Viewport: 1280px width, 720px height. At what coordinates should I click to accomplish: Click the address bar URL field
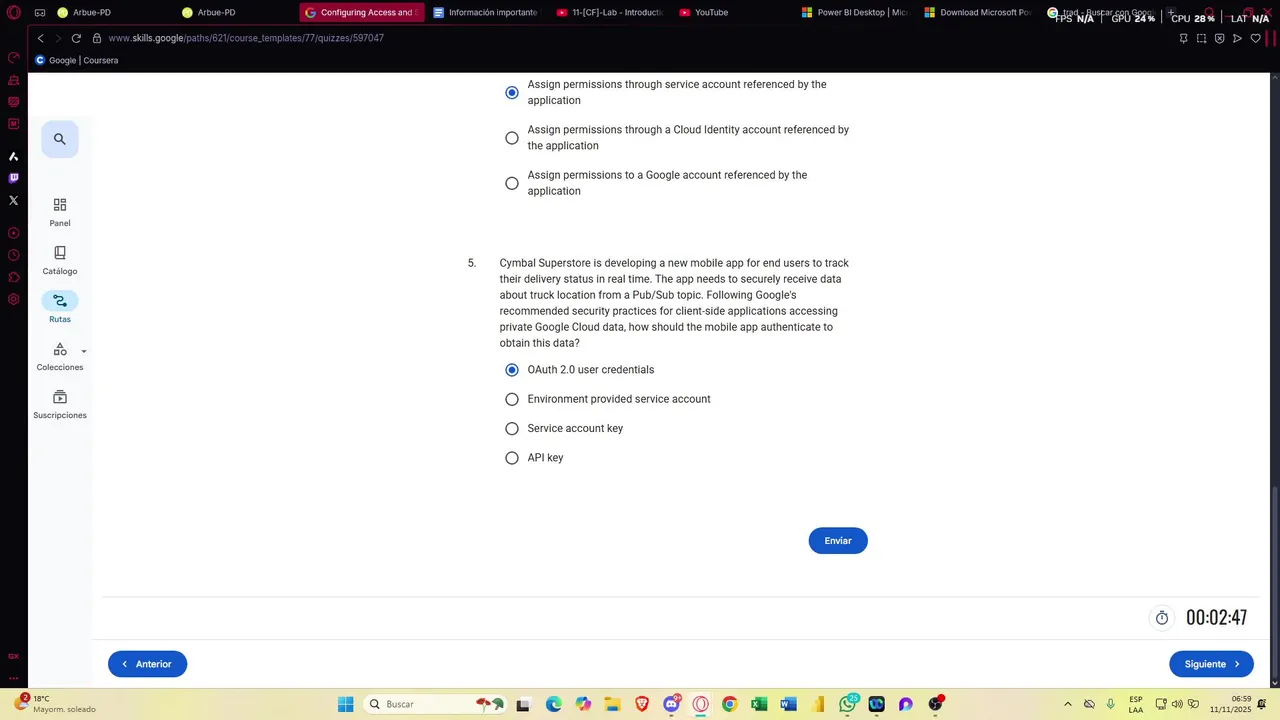(x=245, y=38)
